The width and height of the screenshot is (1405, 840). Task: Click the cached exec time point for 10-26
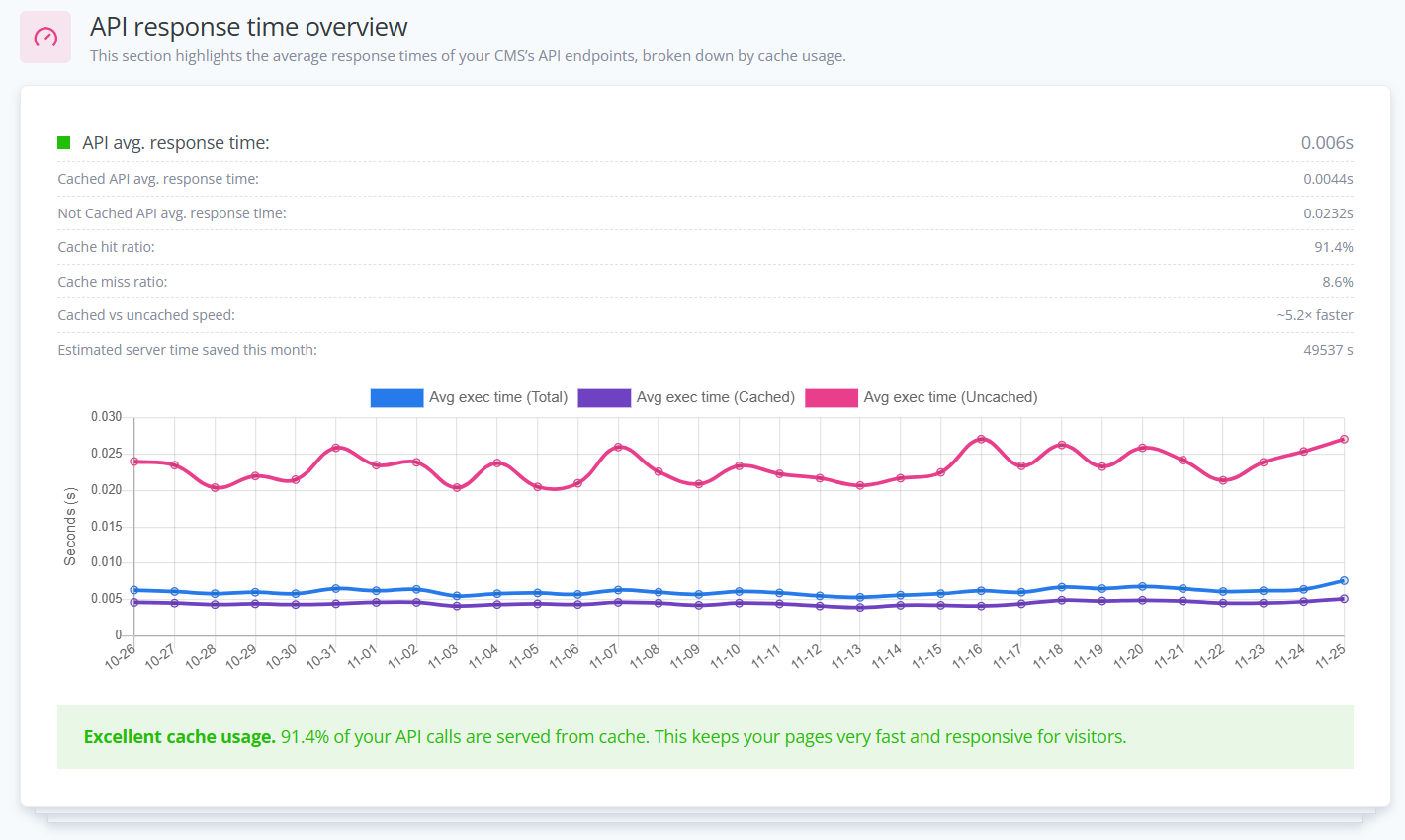click(134, 602)
